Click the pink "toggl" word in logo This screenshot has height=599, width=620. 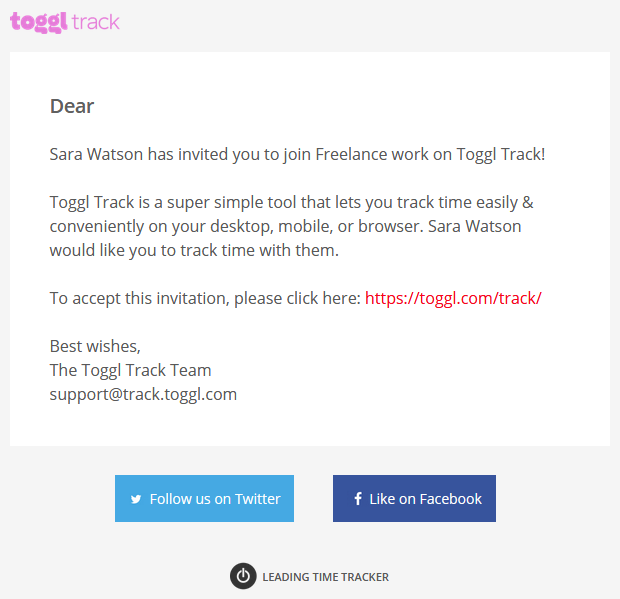(39, 21)
